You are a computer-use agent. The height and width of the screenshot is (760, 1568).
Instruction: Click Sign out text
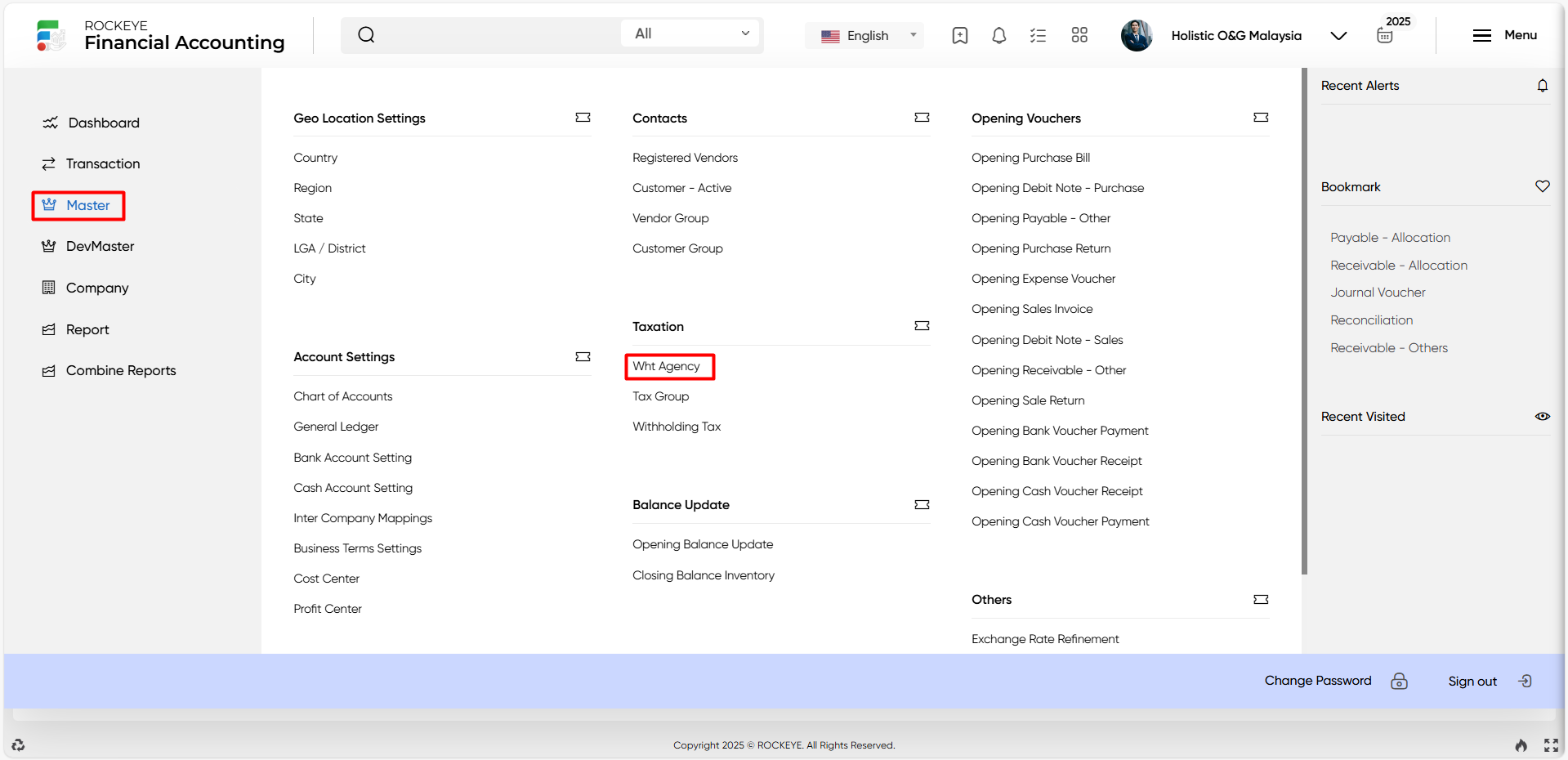point(1472,682)
